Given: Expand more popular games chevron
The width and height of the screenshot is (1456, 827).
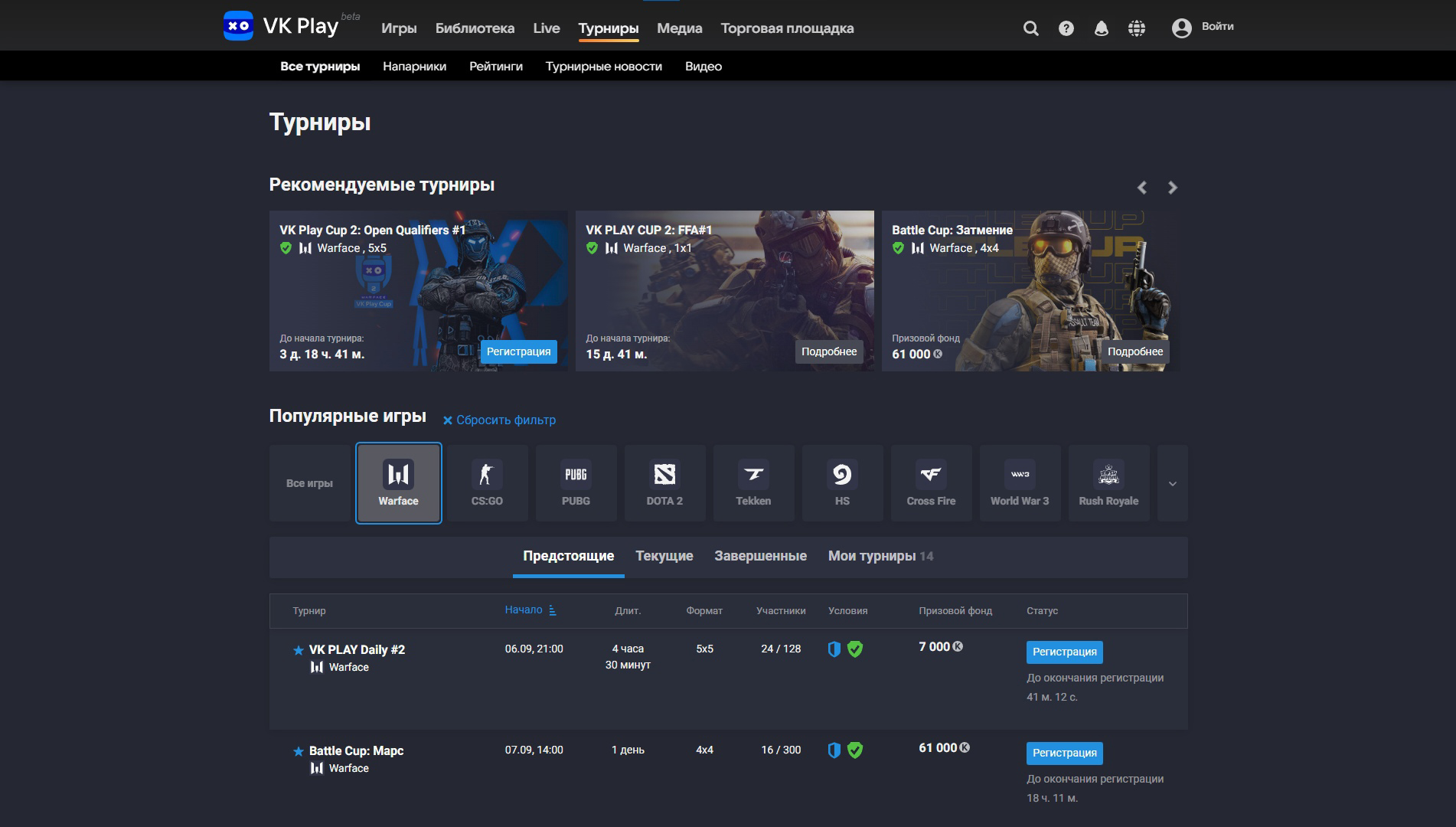Looking at the screenshot, I should 1173,483.
